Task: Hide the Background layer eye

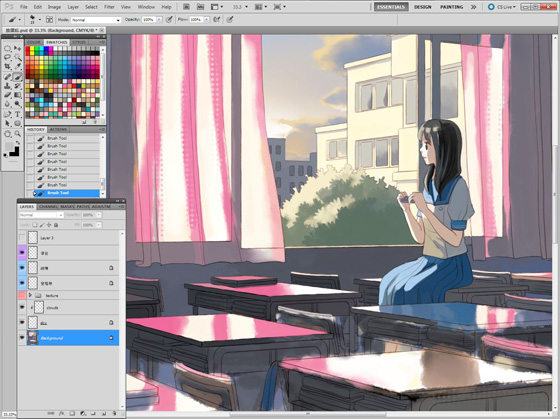Action: tap(22, 338)
